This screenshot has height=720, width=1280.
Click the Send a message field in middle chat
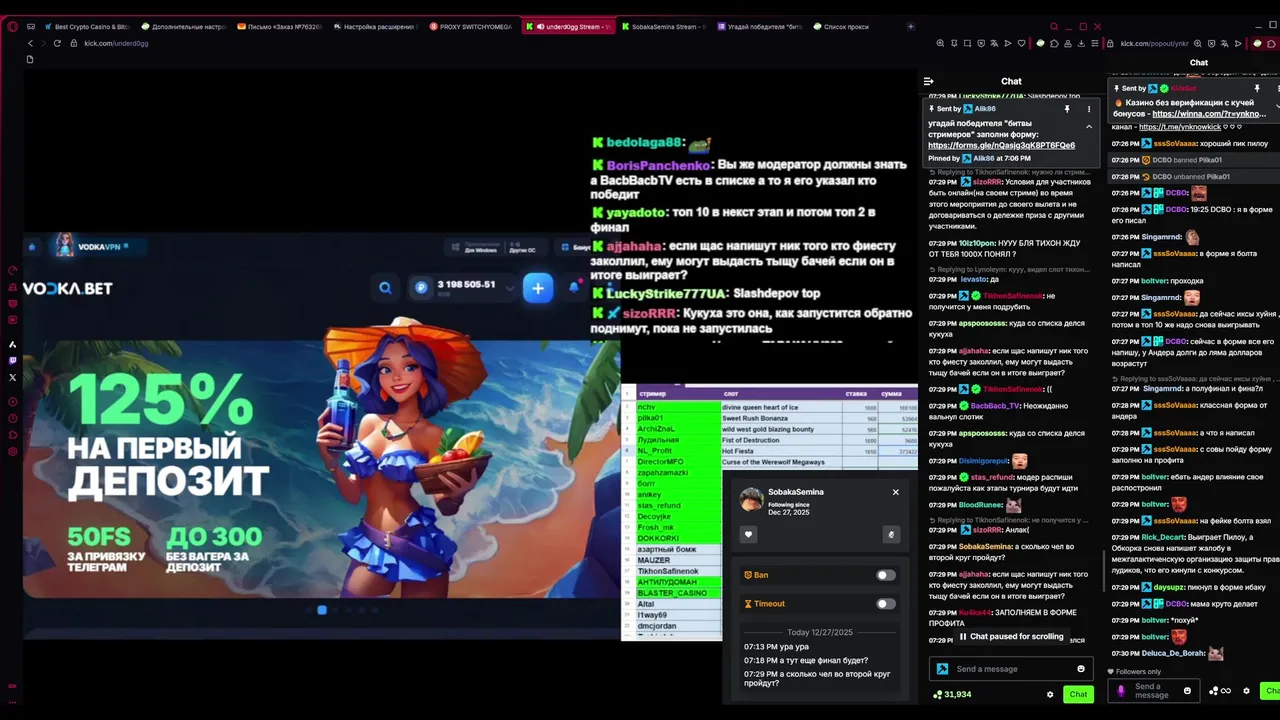point(1012,669)
